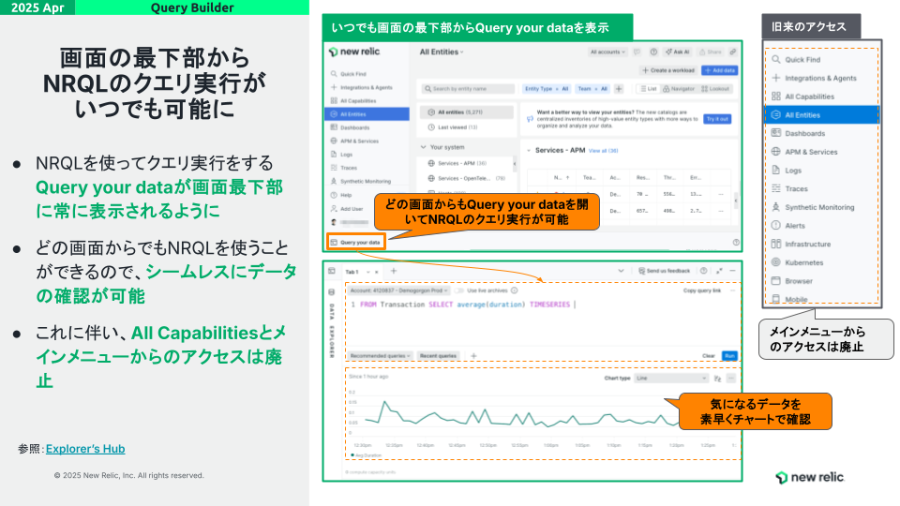Click the Try it out button
The image size is (900, 506).
point(717,119)
